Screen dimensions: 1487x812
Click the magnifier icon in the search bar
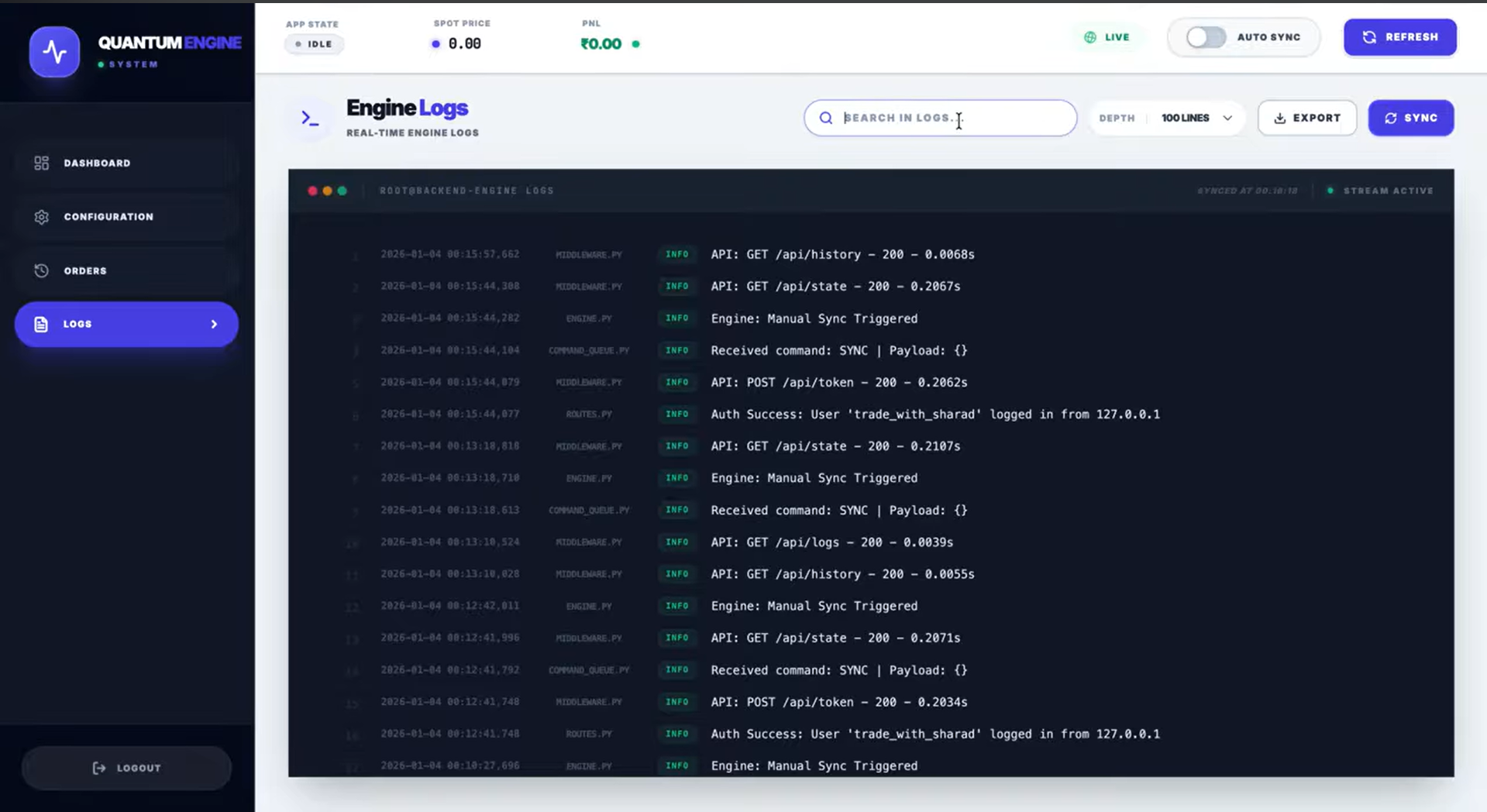pos(826,118)
